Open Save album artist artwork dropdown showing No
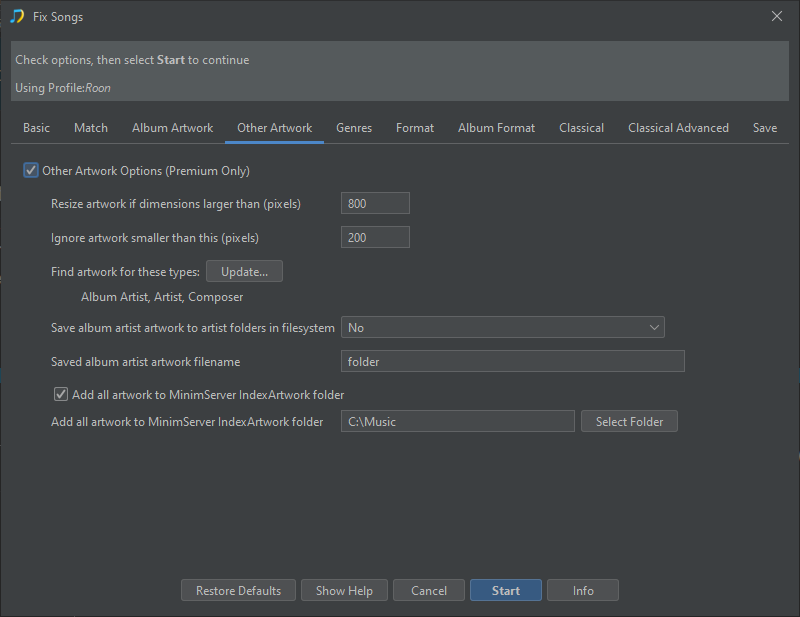 coord(503,327)
